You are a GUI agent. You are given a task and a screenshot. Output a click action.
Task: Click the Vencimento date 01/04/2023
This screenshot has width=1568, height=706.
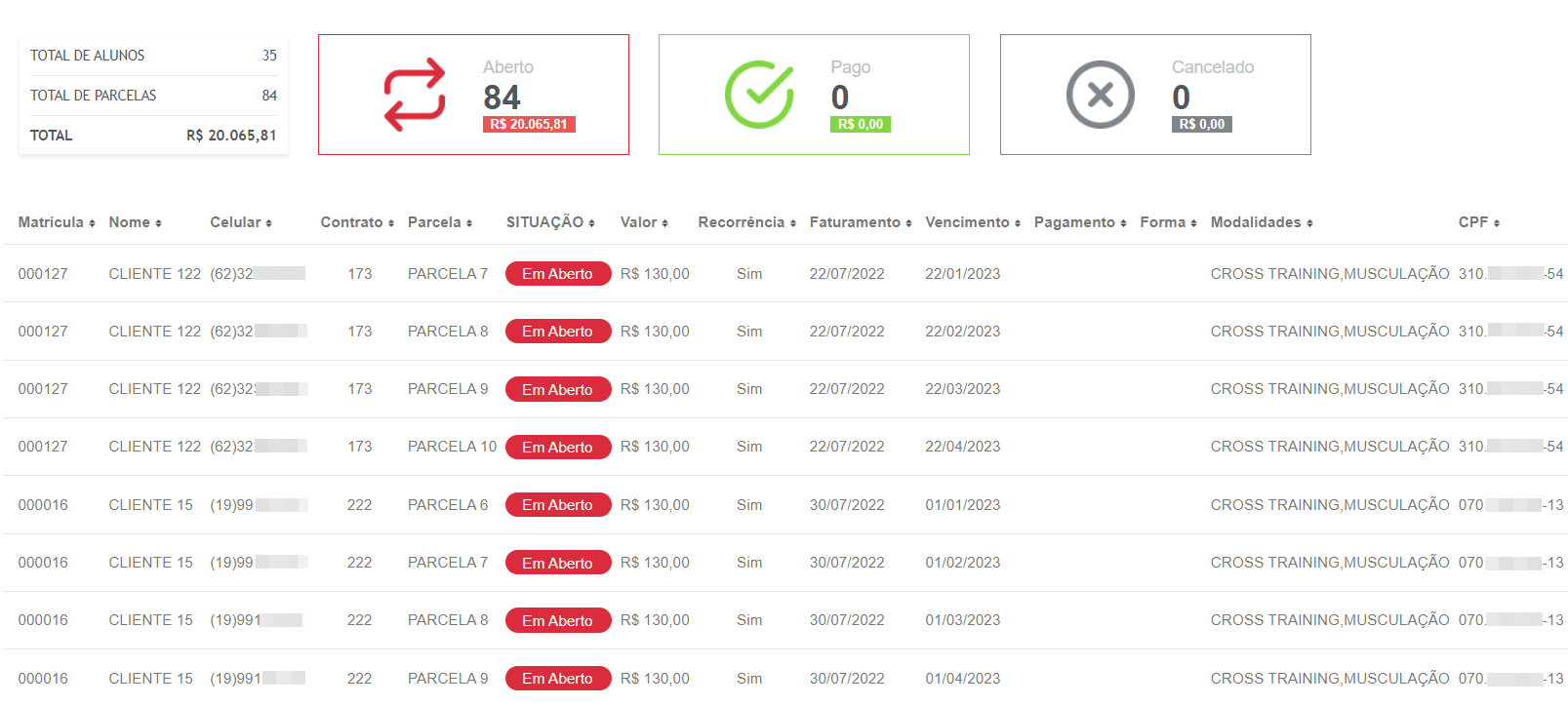[x=963, y=679]
